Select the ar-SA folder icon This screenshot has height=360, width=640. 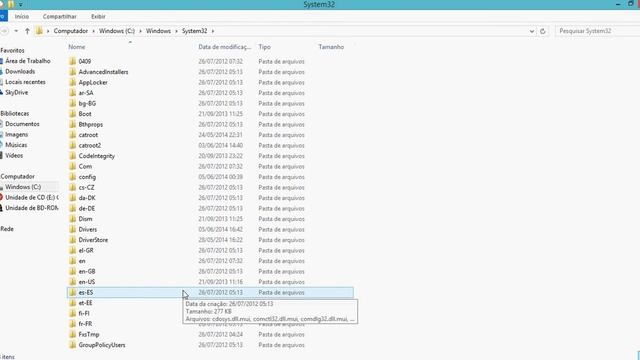73,93
